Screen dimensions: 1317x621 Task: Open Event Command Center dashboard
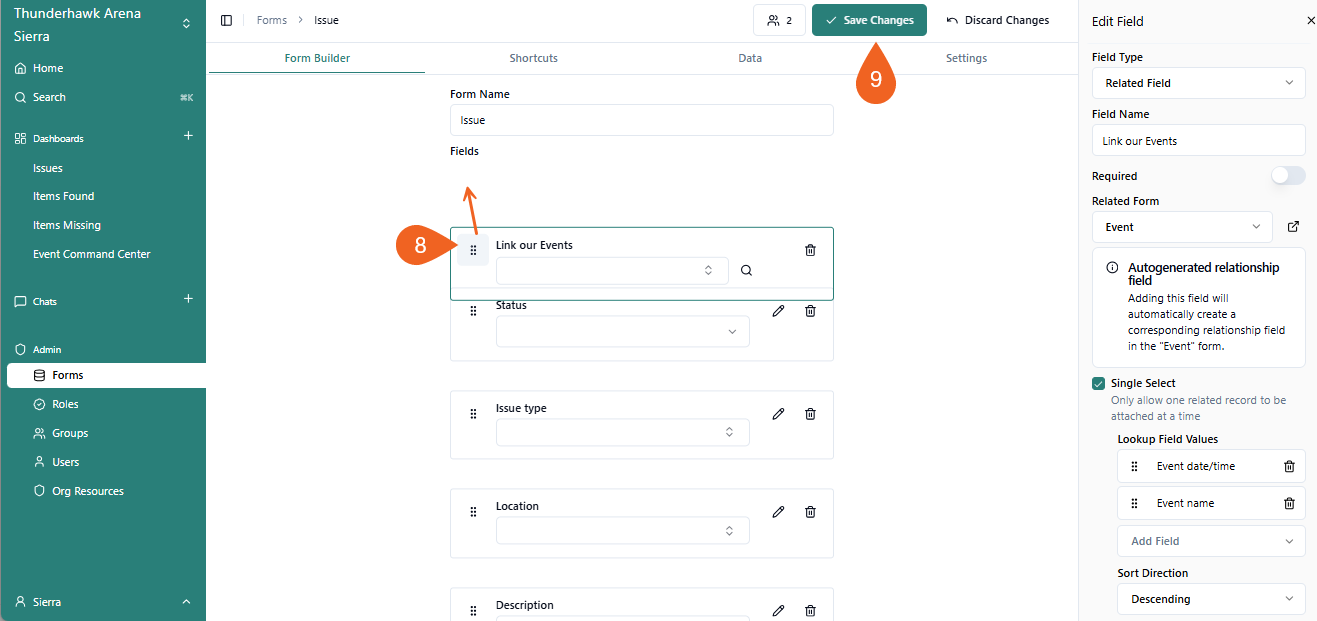(91, 254)
